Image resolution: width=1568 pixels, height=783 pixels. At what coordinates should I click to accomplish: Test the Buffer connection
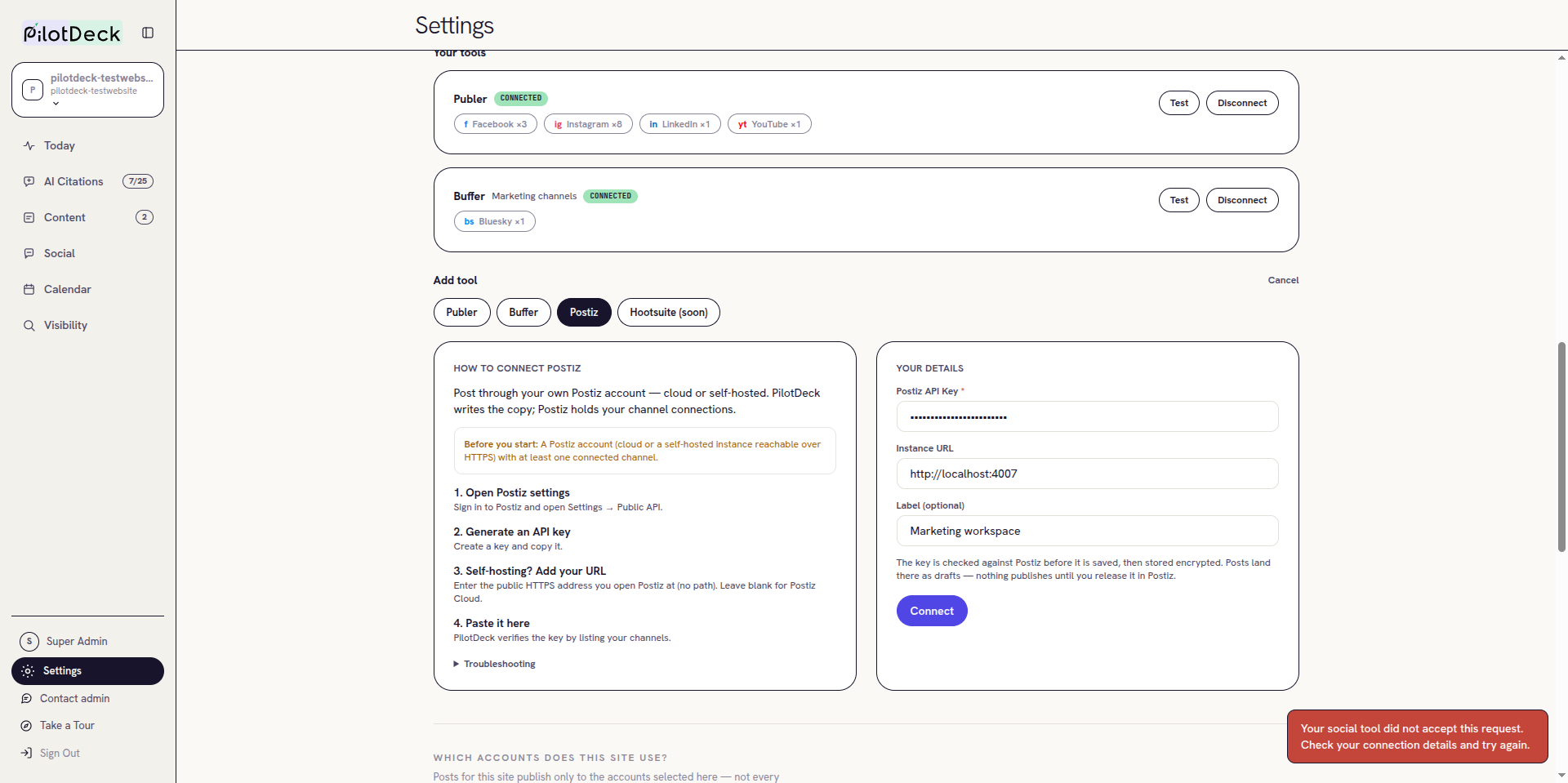[1178, 200]
